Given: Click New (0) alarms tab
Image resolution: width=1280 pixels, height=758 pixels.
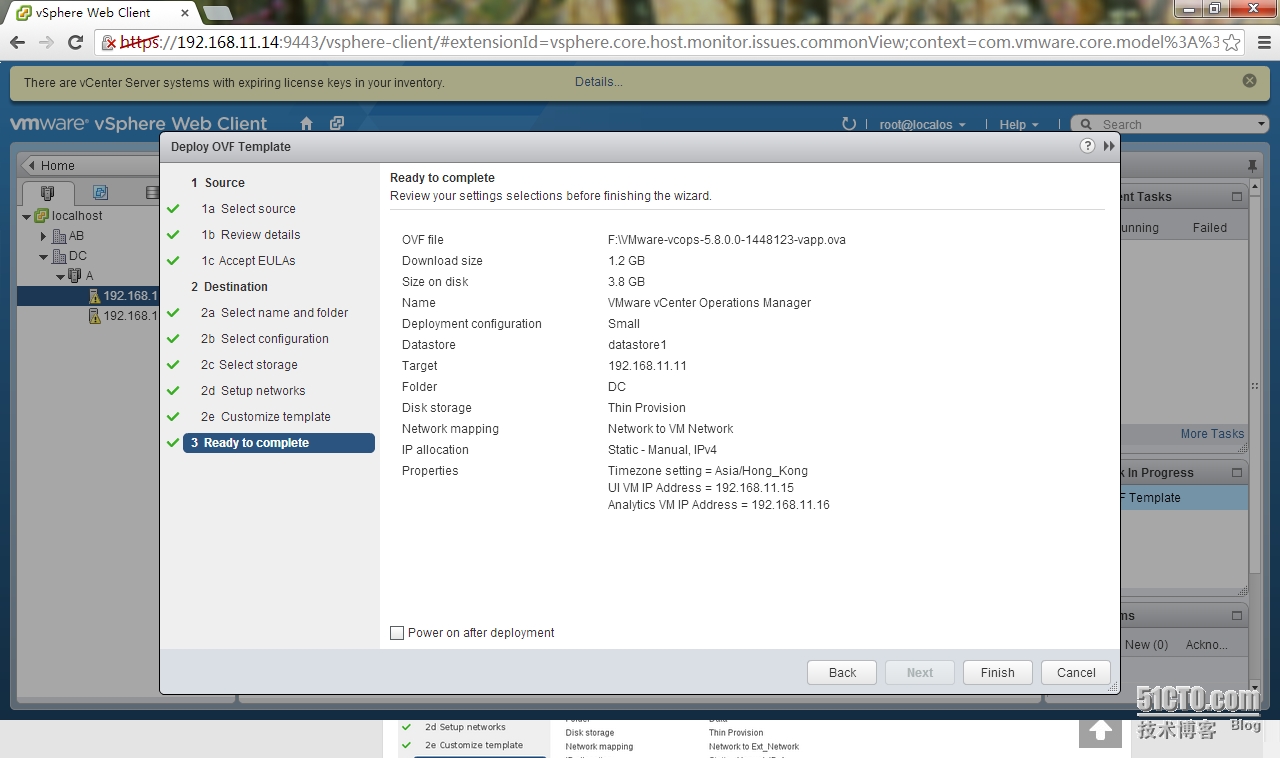Looking at the screenshot, I should point(1146,645).
